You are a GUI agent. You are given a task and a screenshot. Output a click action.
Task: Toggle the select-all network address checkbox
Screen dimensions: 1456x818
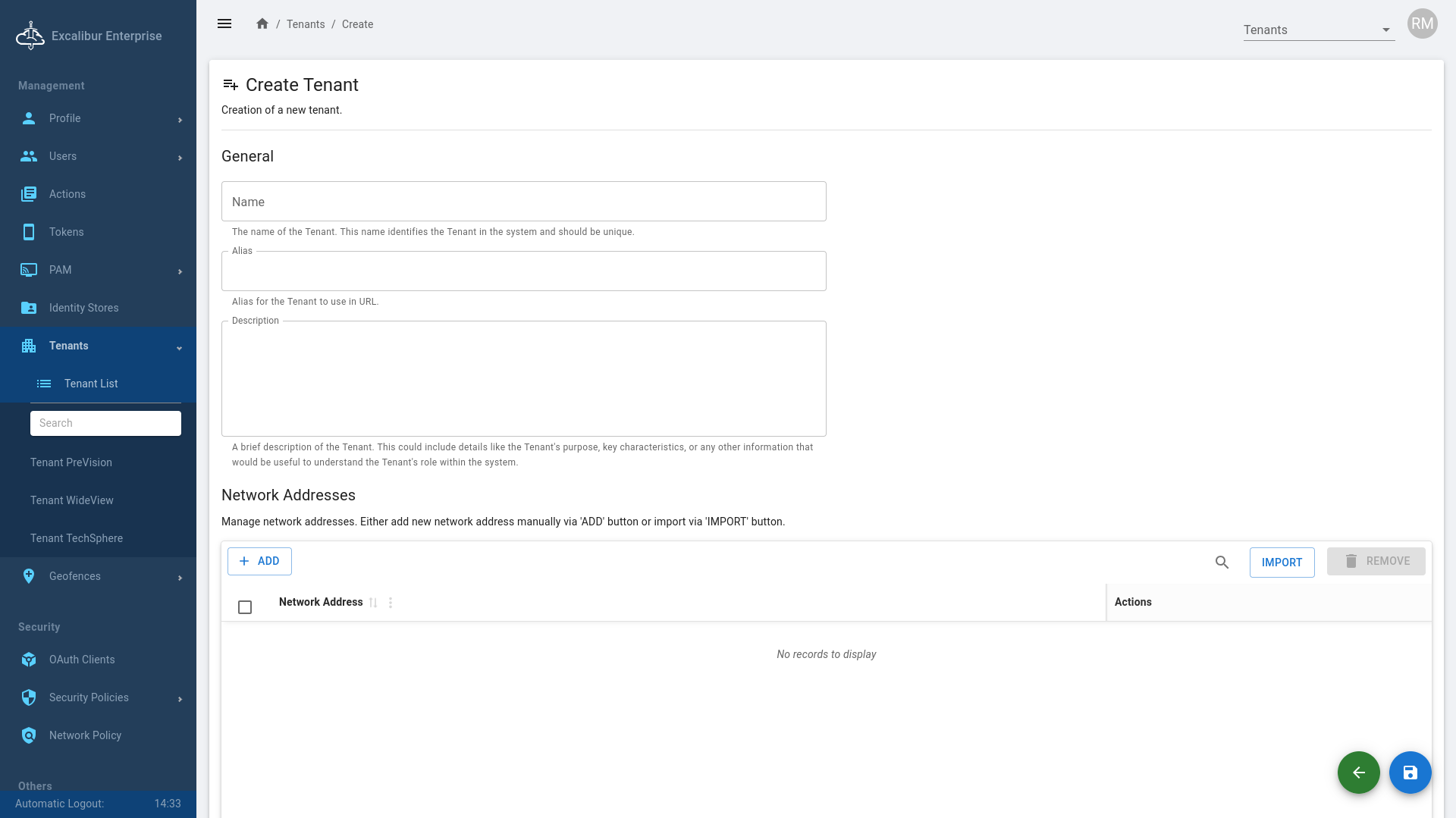pos(245,607)
